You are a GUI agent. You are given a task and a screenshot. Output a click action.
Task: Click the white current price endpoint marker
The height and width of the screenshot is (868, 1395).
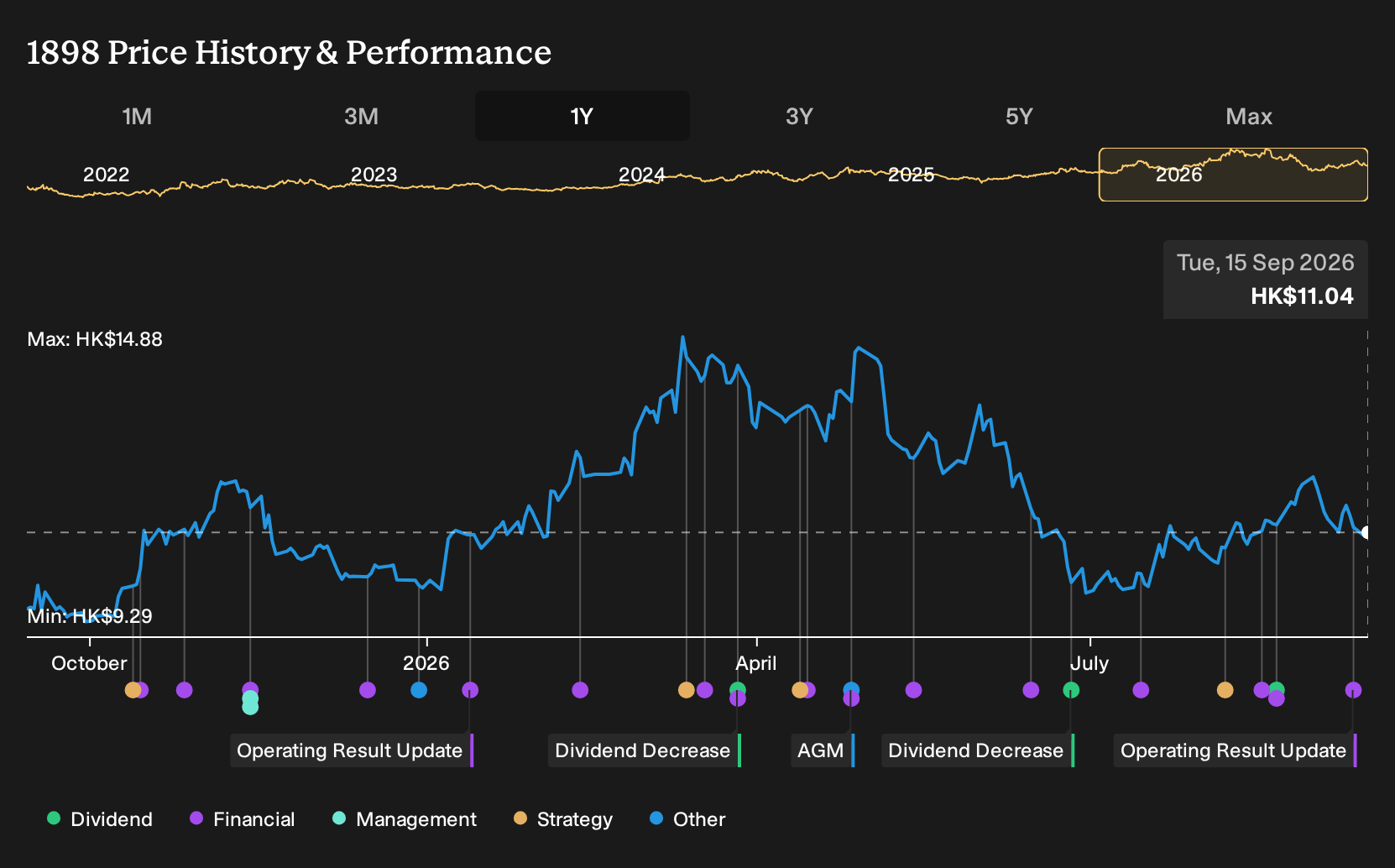point(1366,532)
